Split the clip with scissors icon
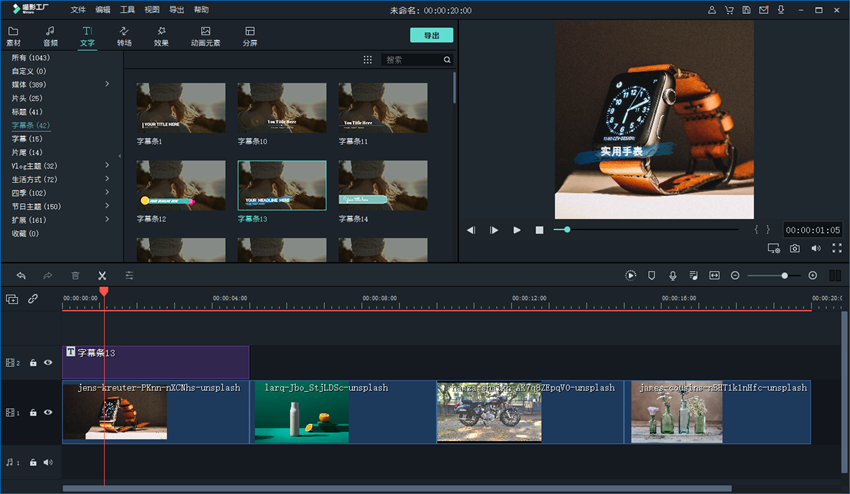850x494 pixels. [102, 275]
